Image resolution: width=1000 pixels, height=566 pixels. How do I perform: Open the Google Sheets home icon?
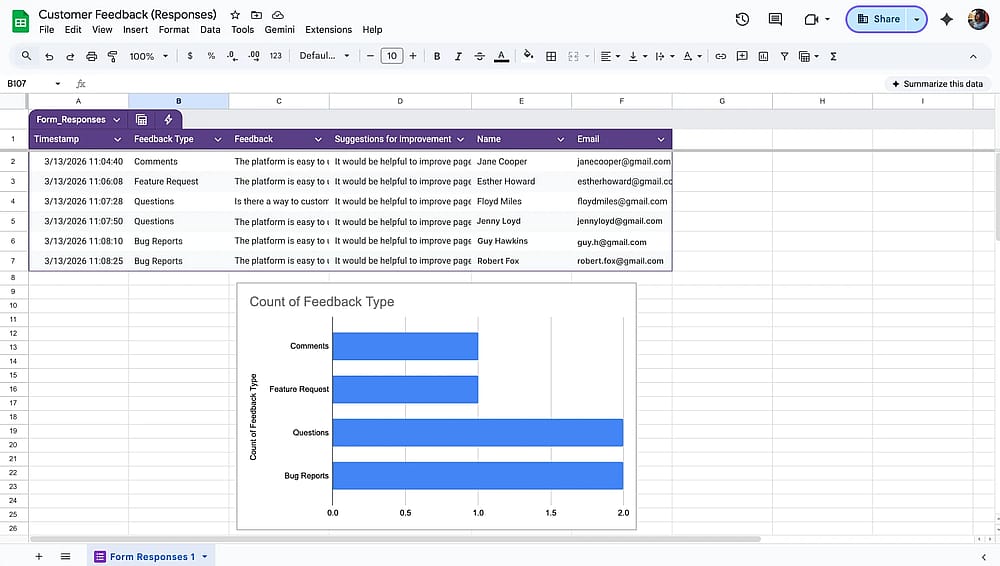coord(20,21)
